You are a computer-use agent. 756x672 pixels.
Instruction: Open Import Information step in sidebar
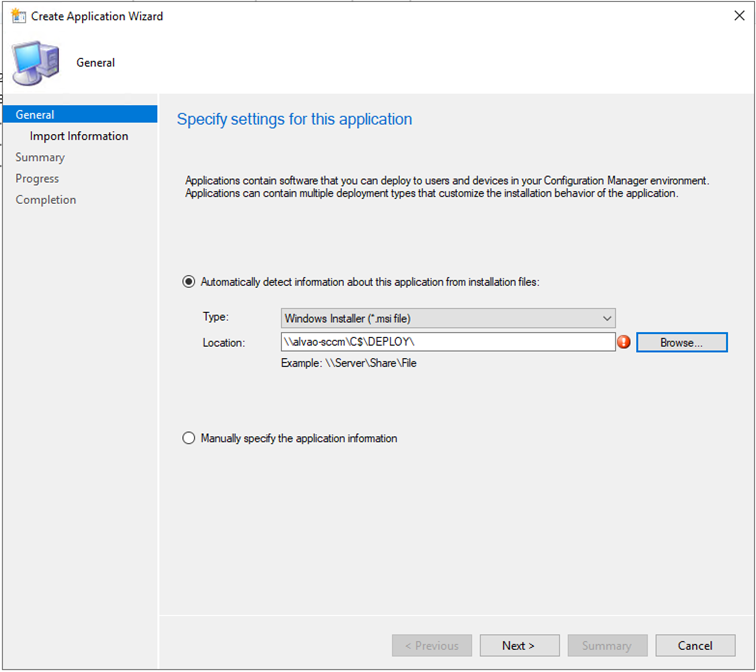[79, 136]
